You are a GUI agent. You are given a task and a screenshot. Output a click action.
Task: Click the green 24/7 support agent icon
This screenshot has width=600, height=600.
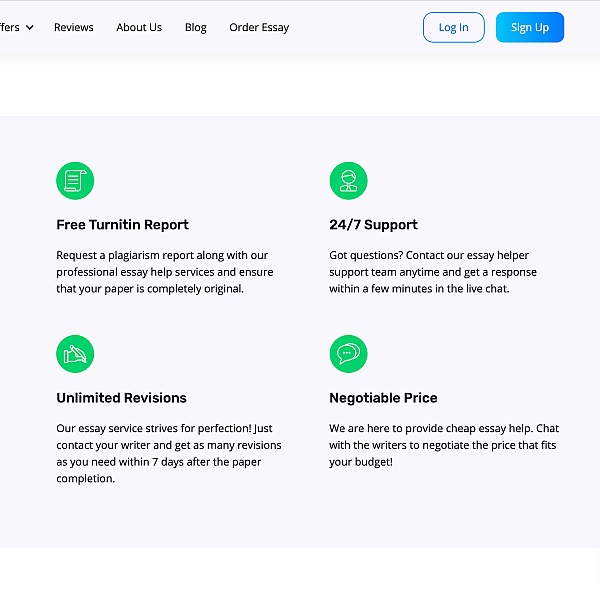[348, 181]
